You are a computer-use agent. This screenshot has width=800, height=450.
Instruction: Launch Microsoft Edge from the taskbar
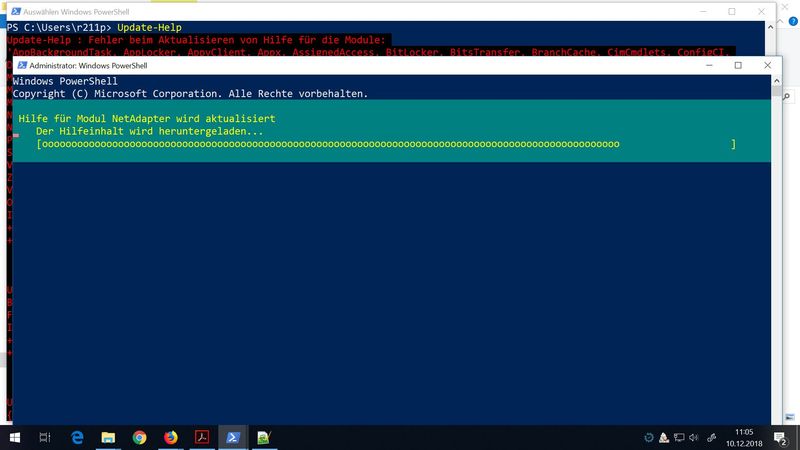pos(77,438)
